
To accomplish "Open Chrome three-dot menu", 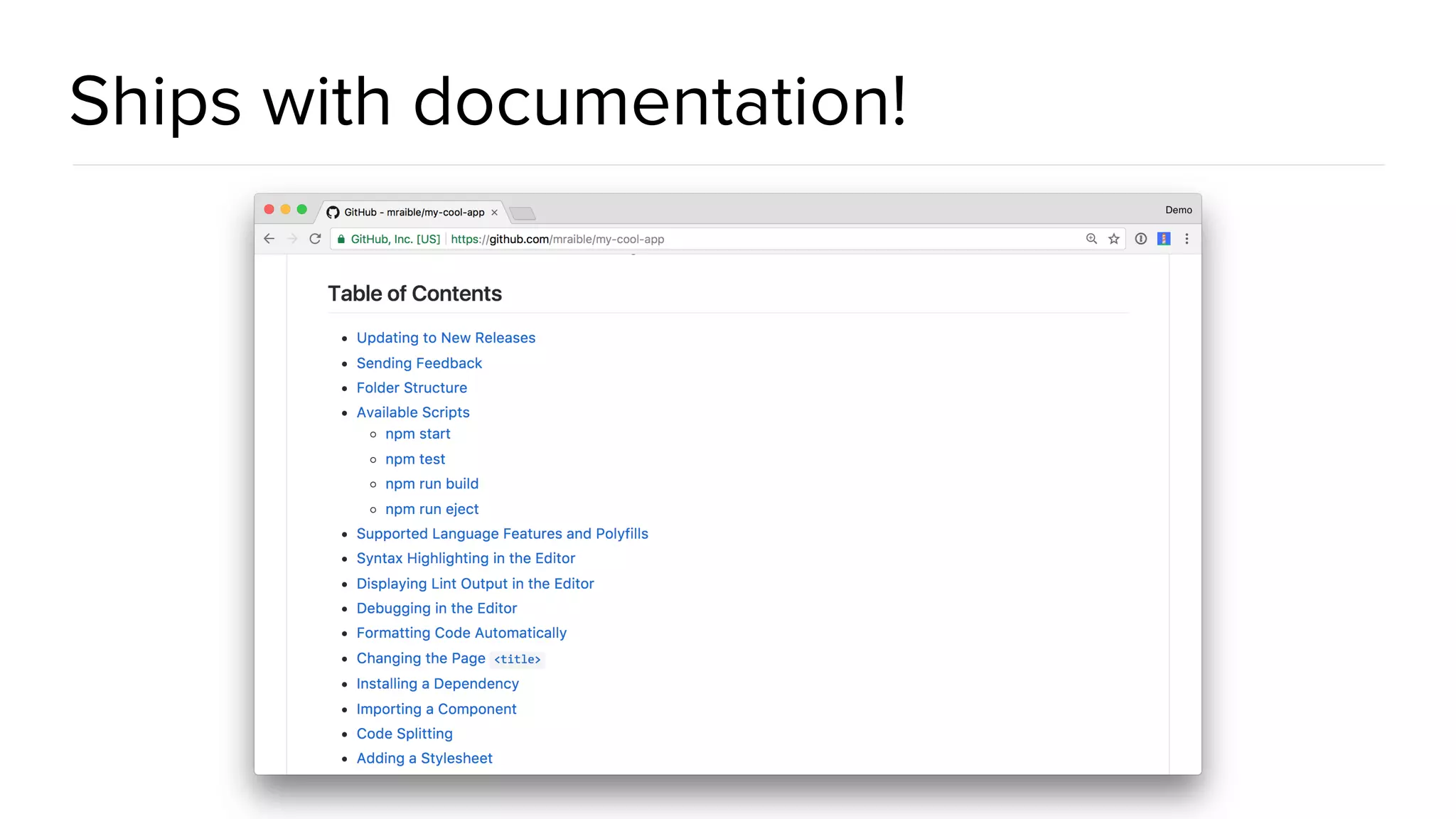I will coord(1187,239).
